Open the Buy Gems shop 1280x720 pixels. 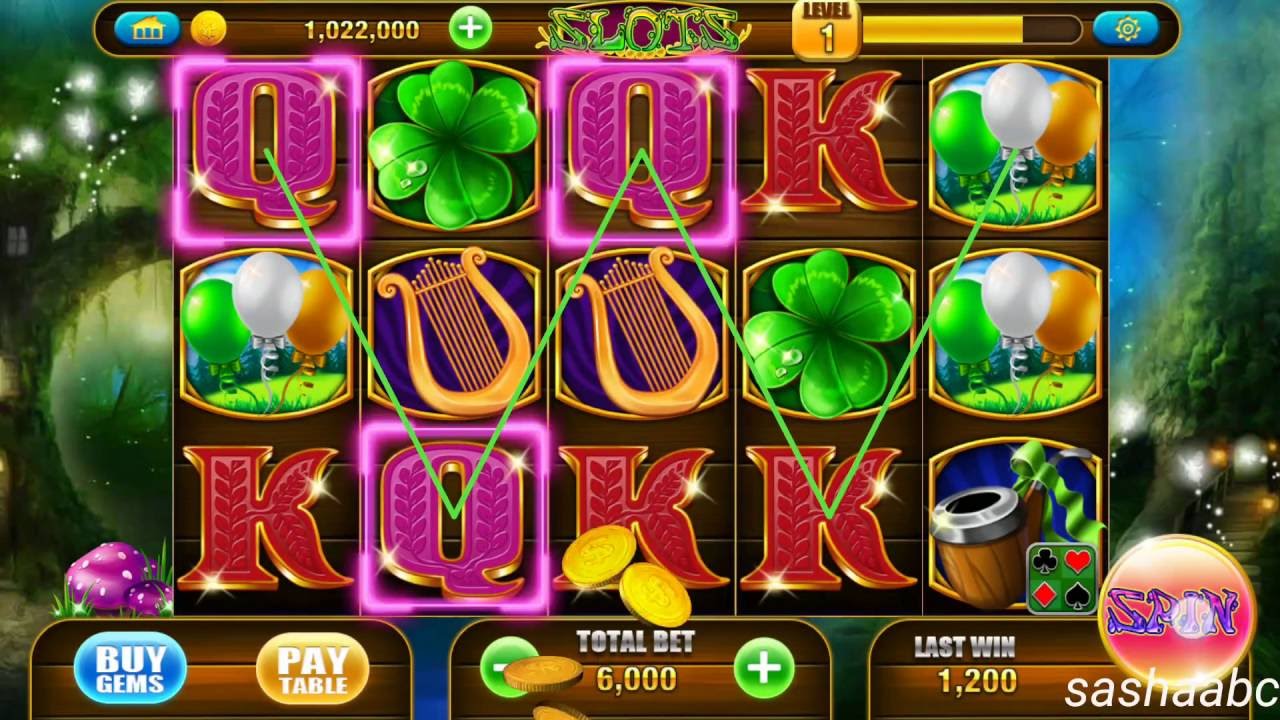(x=130, y=667)
